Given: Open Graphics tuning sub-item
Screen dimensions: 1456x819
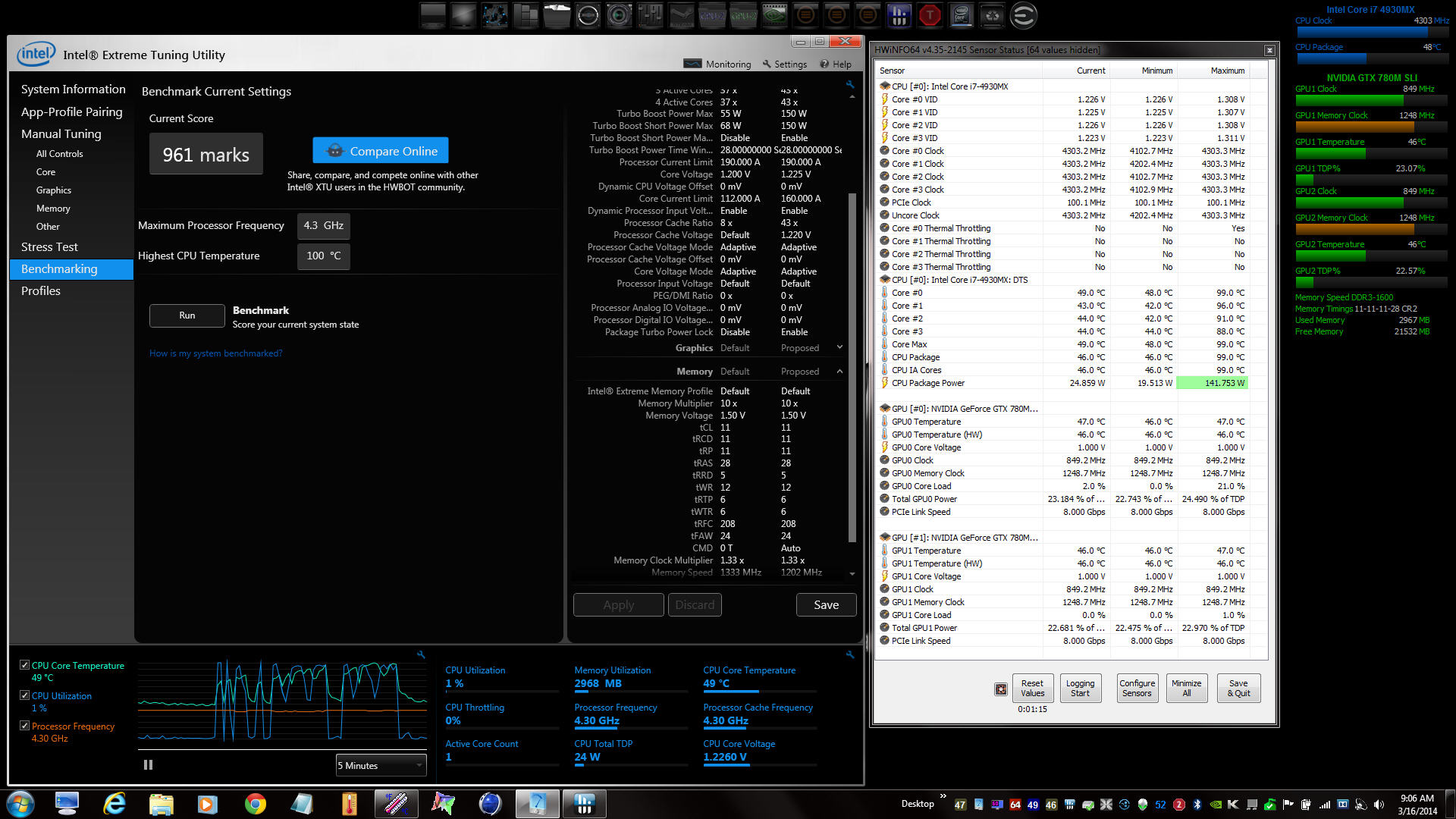Looking at the screenshot, I should click(x=53, y=190).
